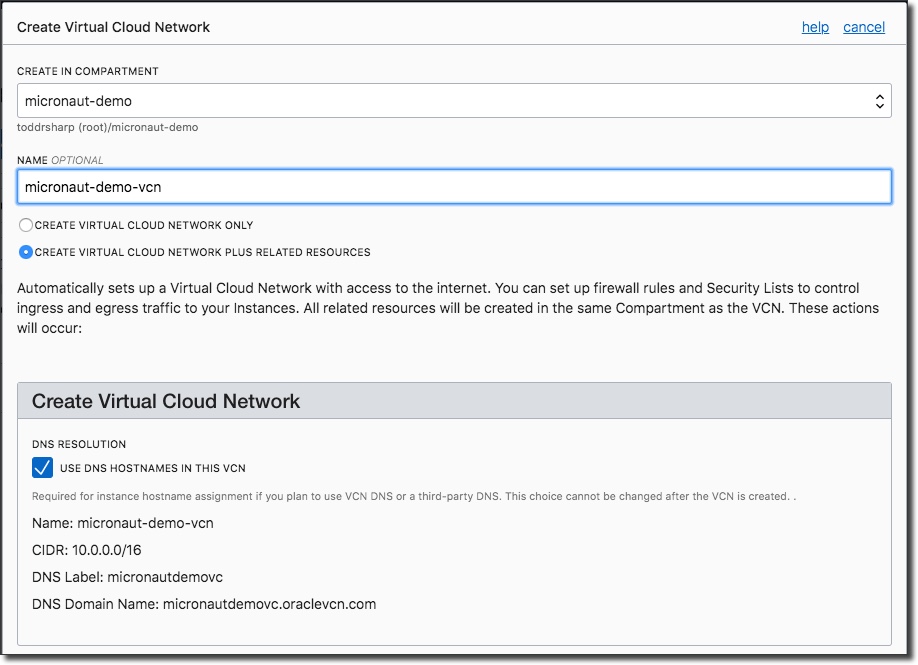Focus the micronaut-demo-vcn name field
918x665 pixels.
(x=454, y=186)
